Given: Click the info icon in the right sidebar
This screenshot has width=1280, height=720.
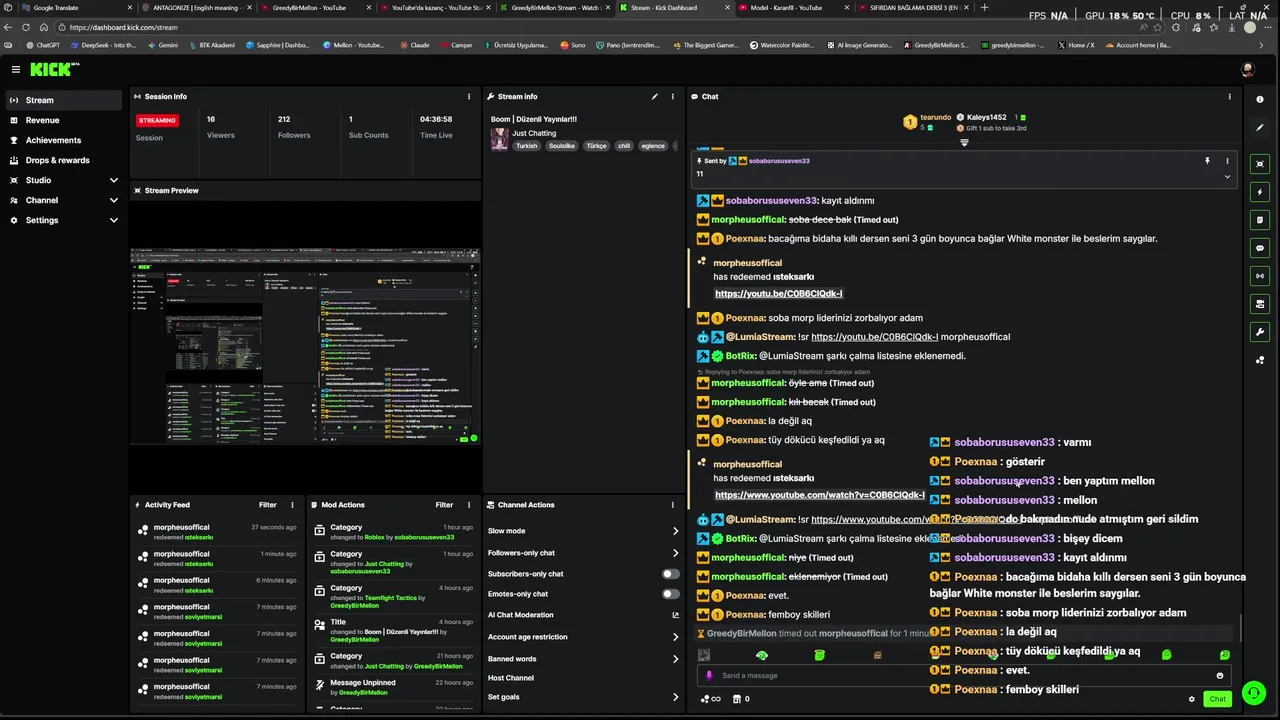Looking at the screenshot, I should [x=1260, y=99].
